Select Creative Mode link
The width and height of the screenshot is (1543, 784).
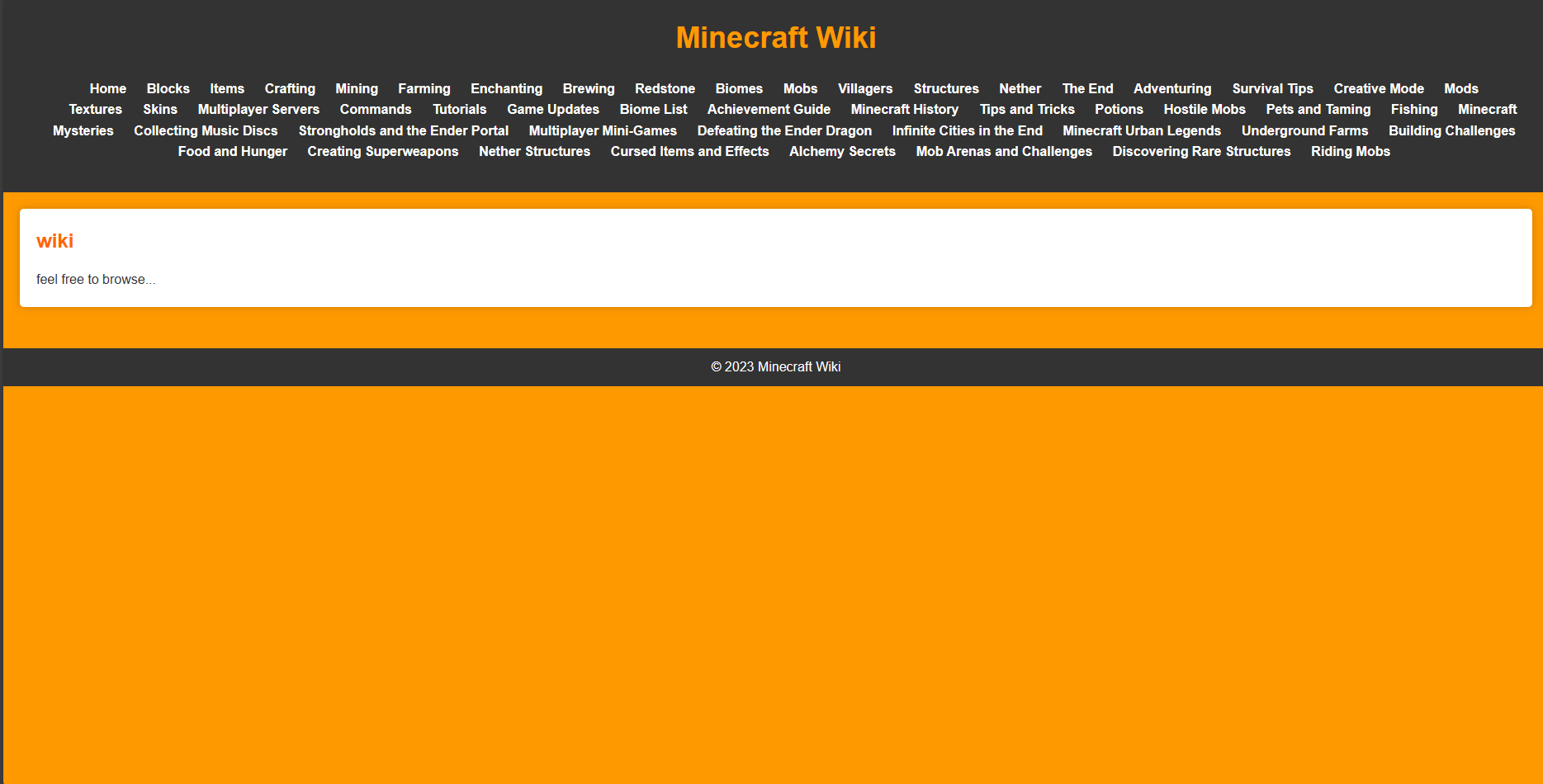point(1379,88)
